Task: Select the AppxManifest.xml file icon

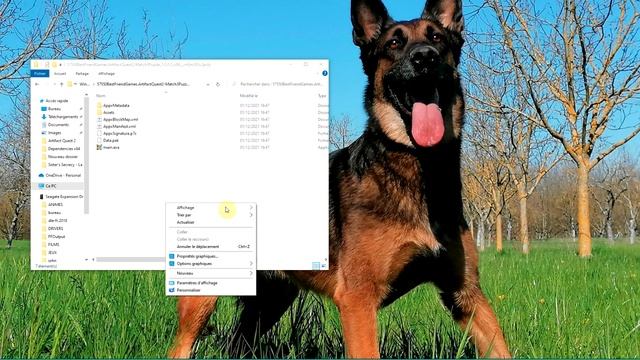Action: [x=99, y=126]
